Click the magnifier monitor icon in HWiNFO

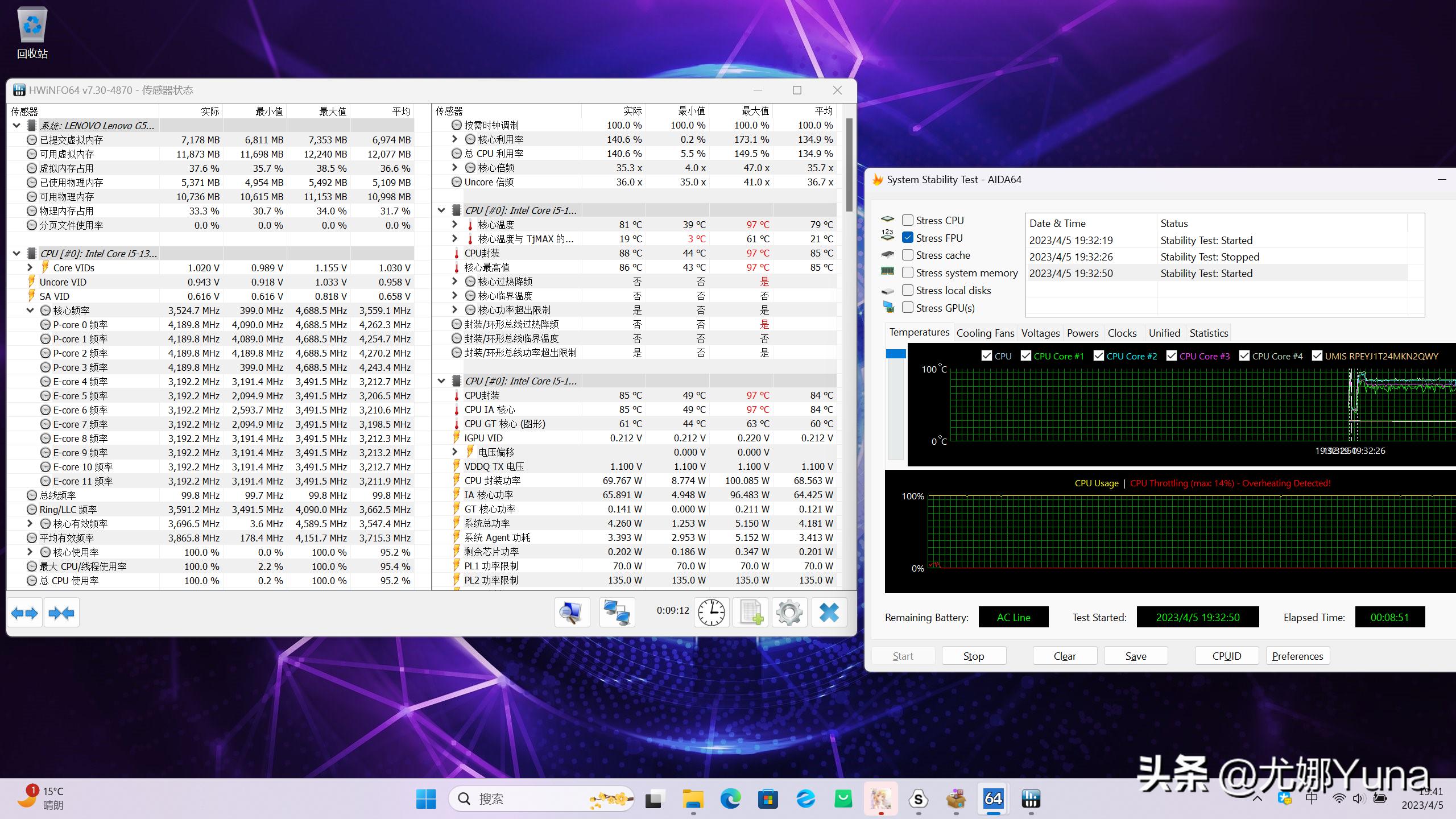coord(572,613)
